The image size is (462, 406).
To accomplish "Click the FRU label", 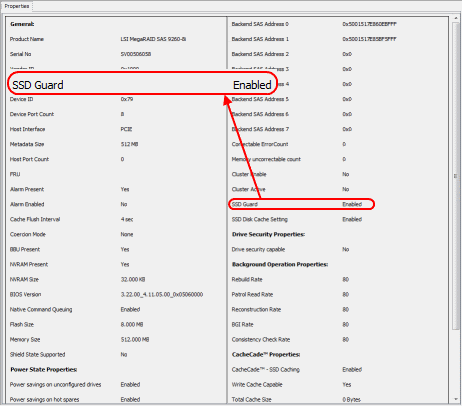I will pos(15,174).
